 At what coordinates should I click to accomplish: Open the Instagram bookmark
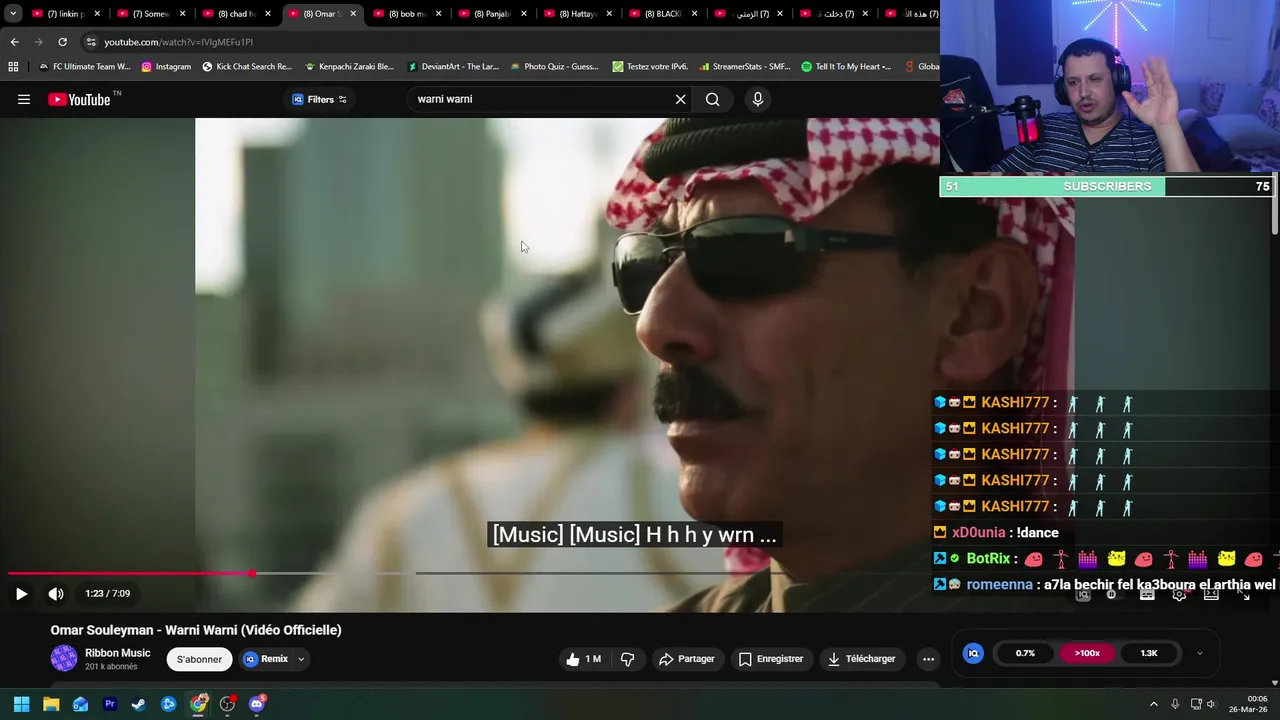(x=166, y=67)
